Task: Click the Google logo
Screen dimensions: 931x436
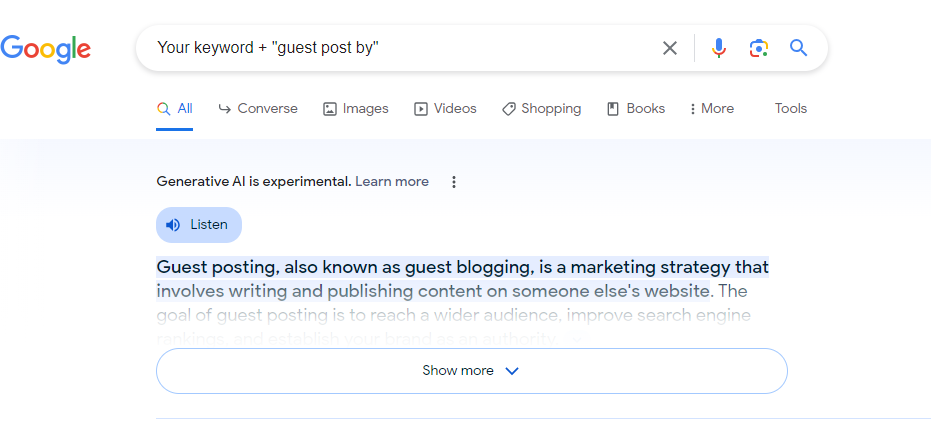Action: [46, 48]
